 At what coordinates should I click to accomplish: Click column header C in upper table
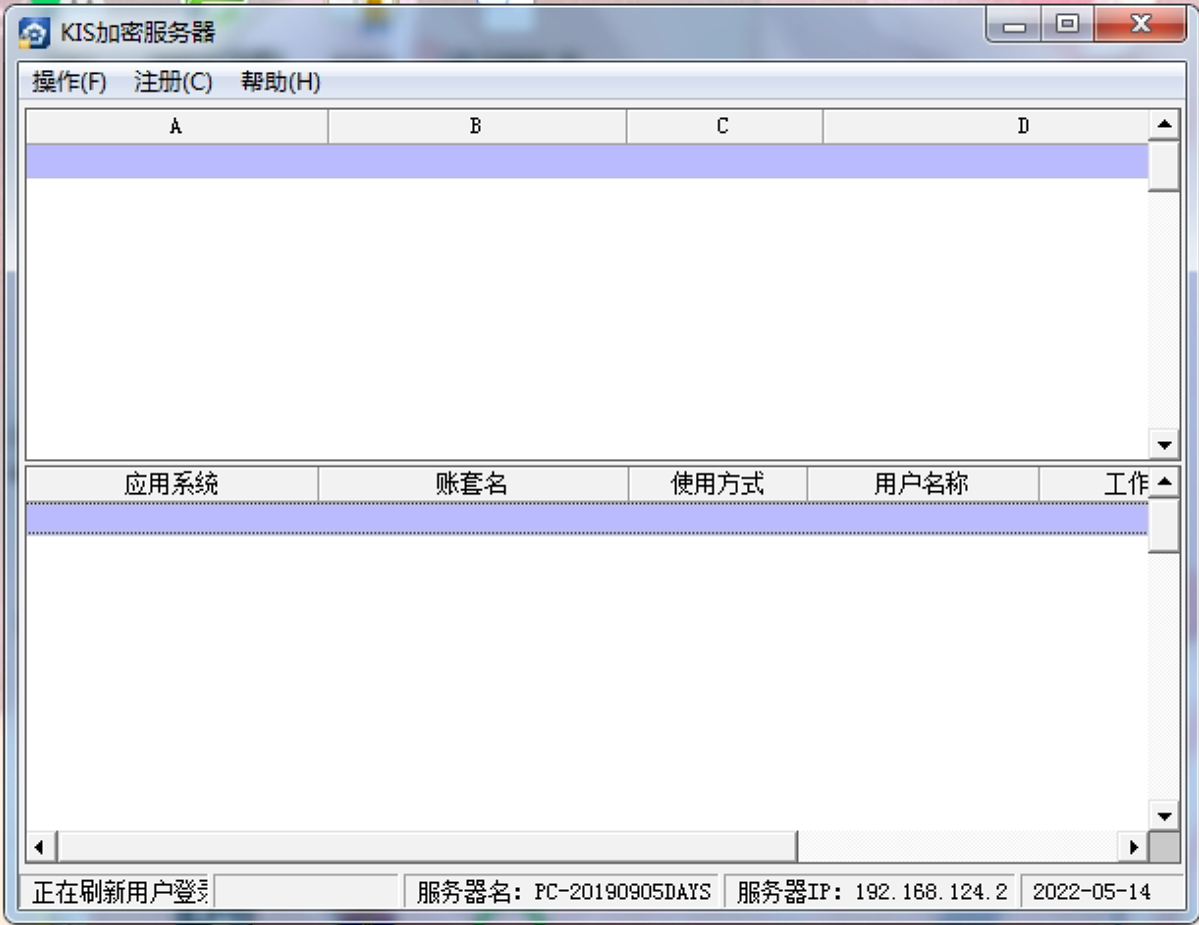coord(723,126)
